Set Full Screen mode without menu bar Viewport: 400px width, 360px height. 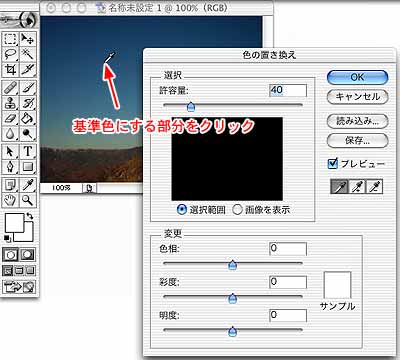[30, 270]
